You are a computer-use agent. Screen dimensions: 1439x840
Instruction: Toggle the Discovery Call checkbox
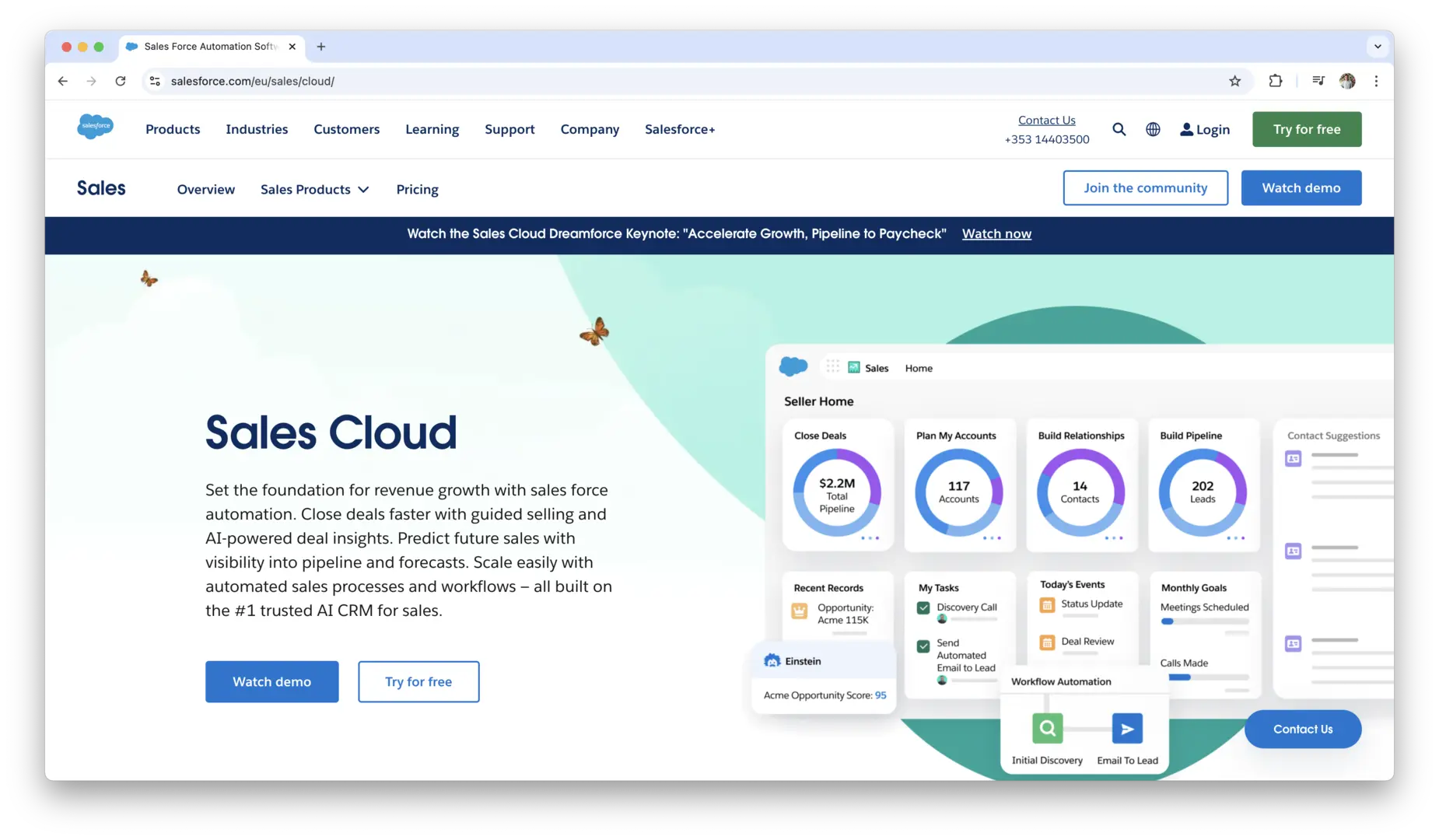point(923,607)
